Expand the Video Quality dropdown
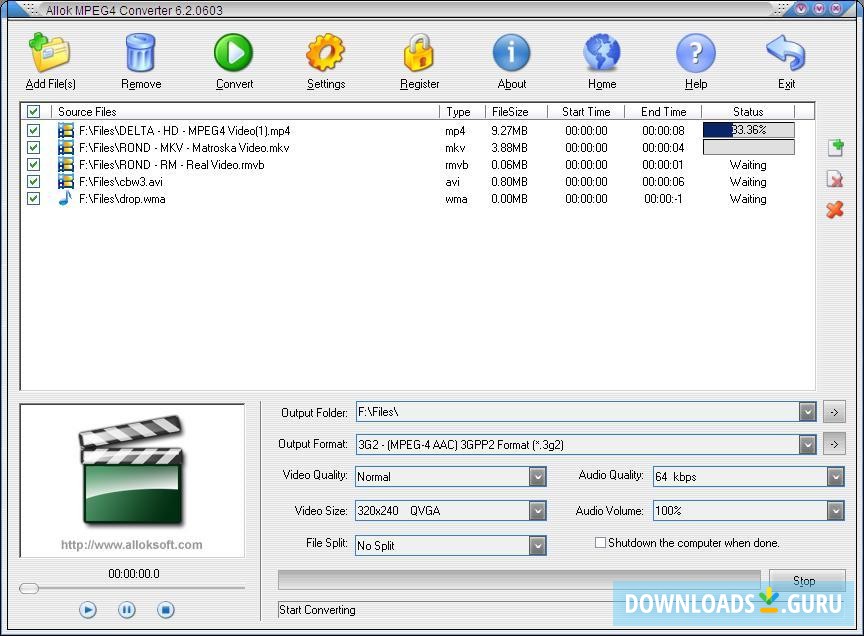Image resolution: width=864 pixels, height=636 pixels. tap(537, 477)
